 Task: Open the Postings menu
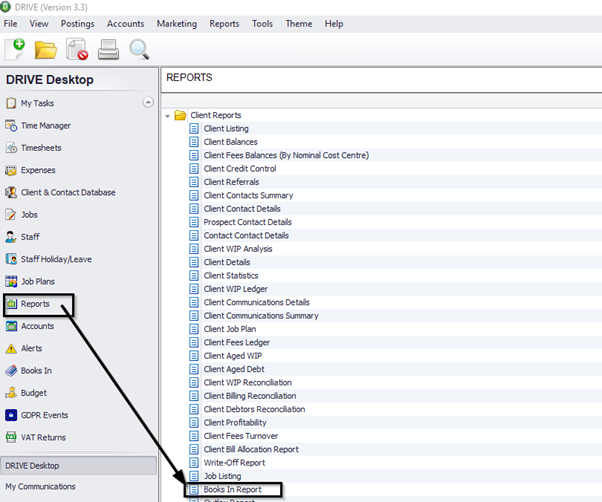click(78, 24)
